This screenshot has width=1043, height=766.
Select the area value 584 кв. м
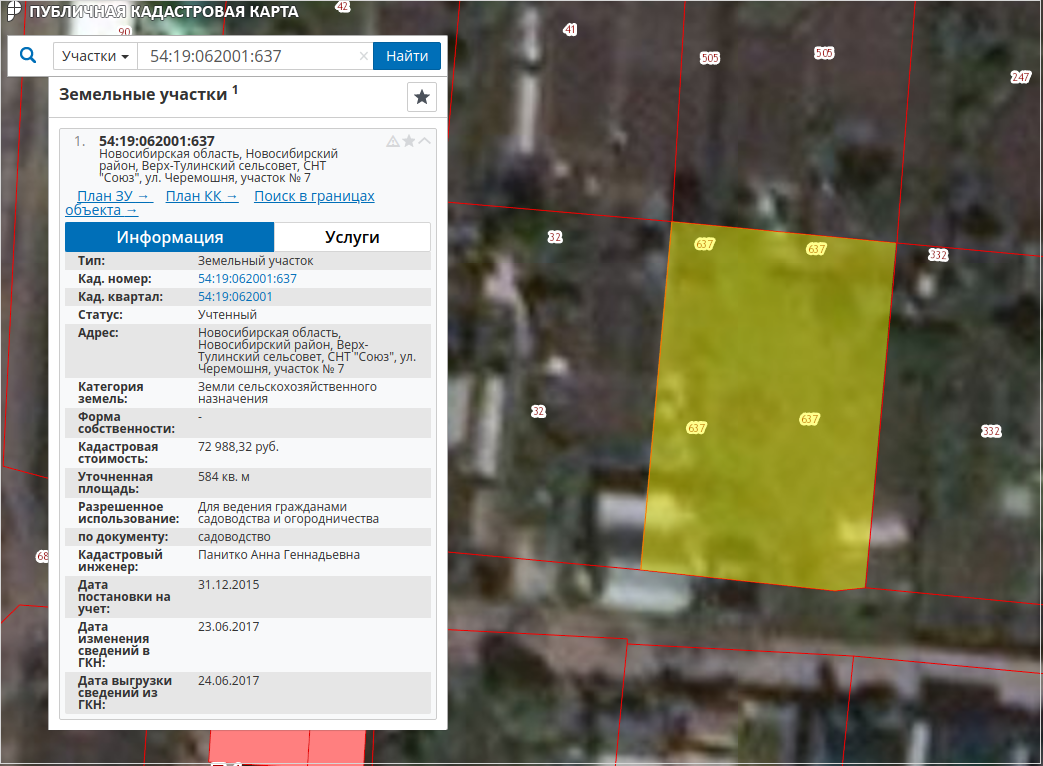pos(224,477)
